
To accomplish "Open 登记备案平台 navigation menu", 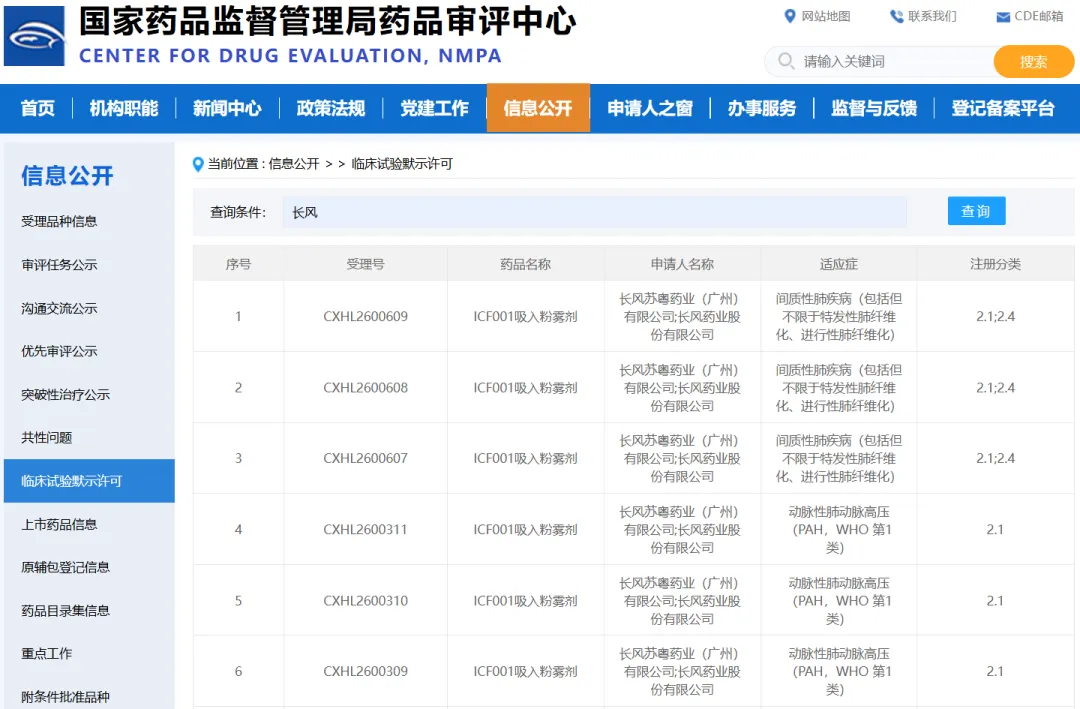I will tap(1003, 108).
